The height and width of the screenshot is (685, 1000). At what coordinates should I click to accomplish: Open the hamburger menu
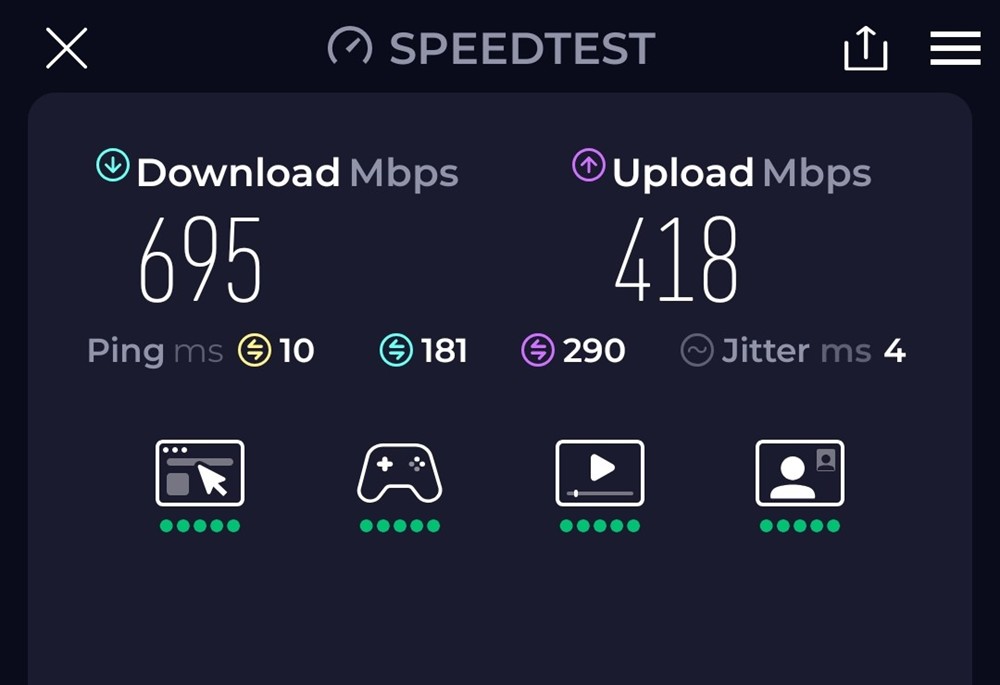[x=955, y=48]
